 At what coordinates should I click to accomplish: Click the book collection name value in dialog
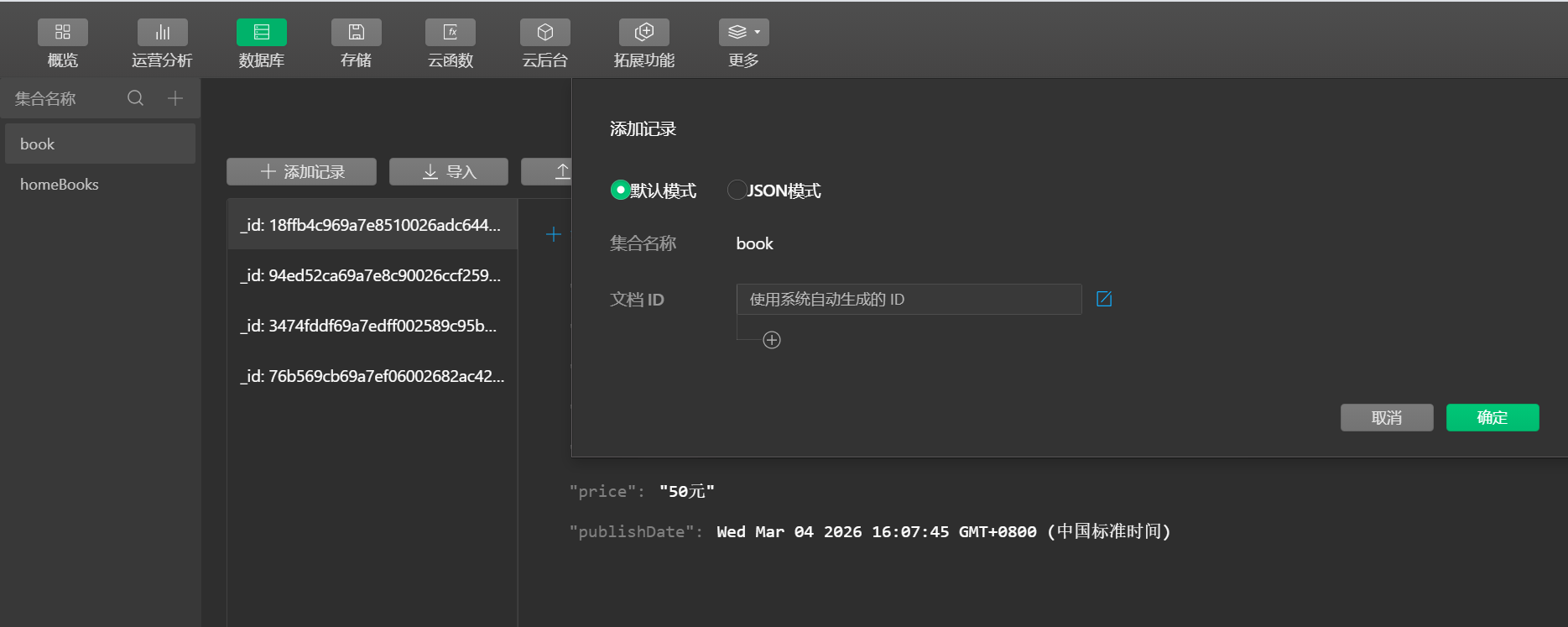(x=754, y=243)
